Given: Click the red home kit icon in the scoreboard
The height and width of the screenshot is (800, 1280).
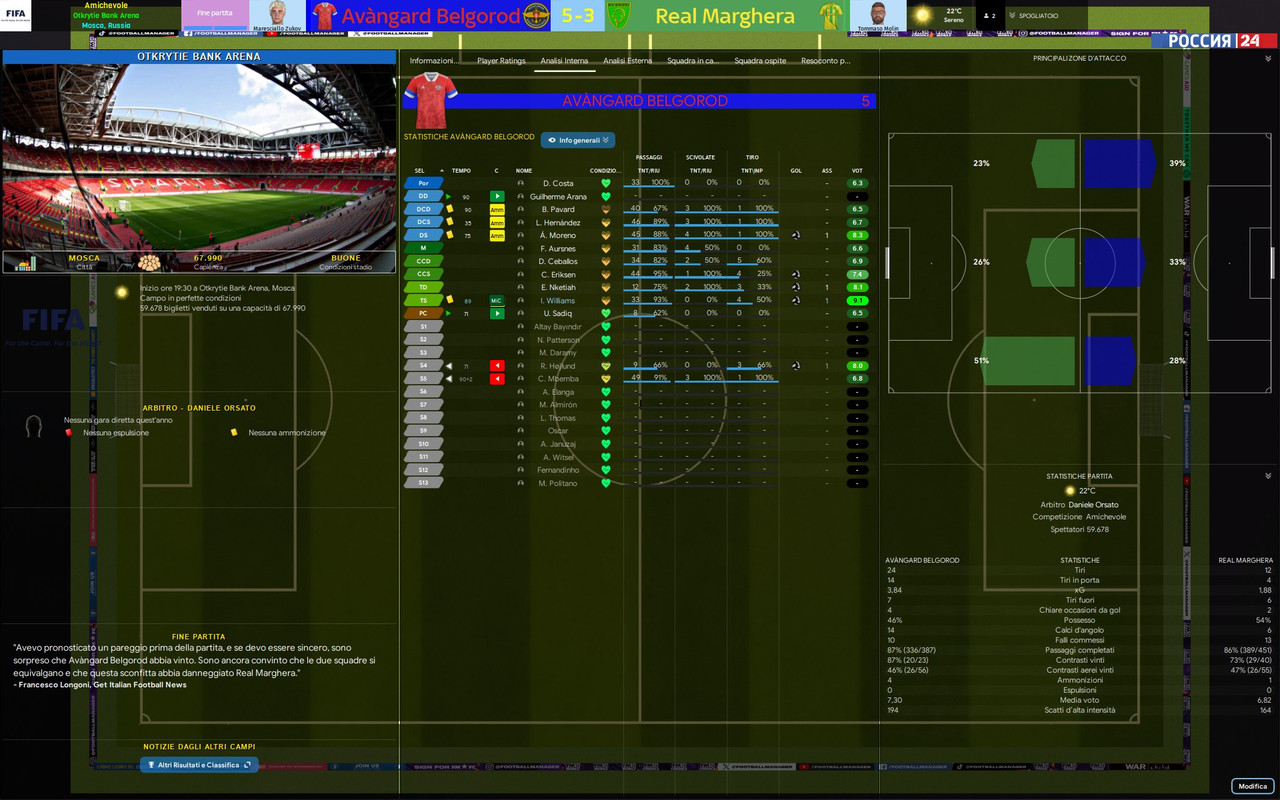Looking at the screenshot, I should (324, 16).
